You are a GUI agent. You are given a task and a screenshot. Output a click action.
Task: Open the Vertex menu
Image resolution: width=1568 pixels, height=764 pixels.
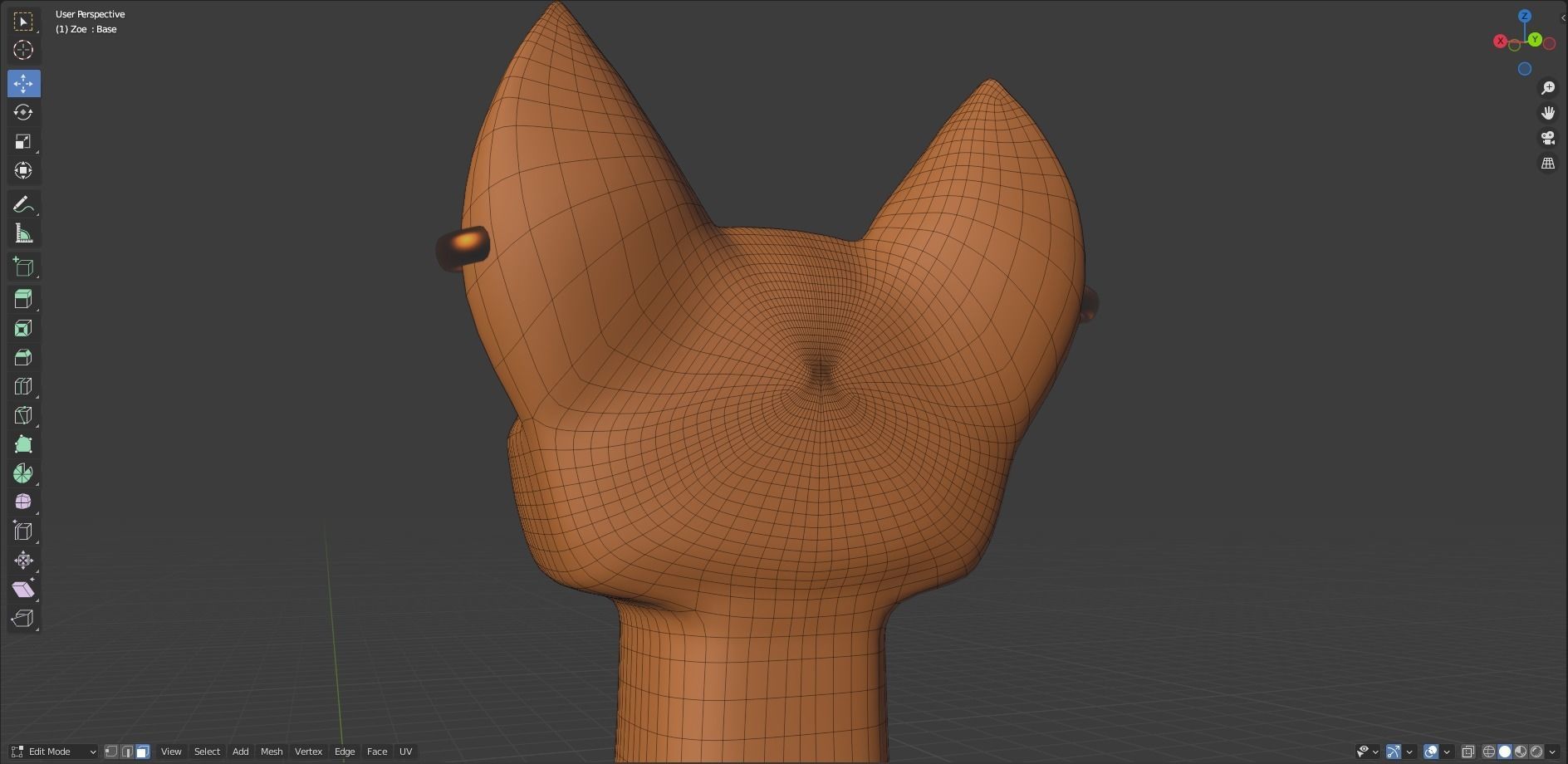[x=308, y=752]
